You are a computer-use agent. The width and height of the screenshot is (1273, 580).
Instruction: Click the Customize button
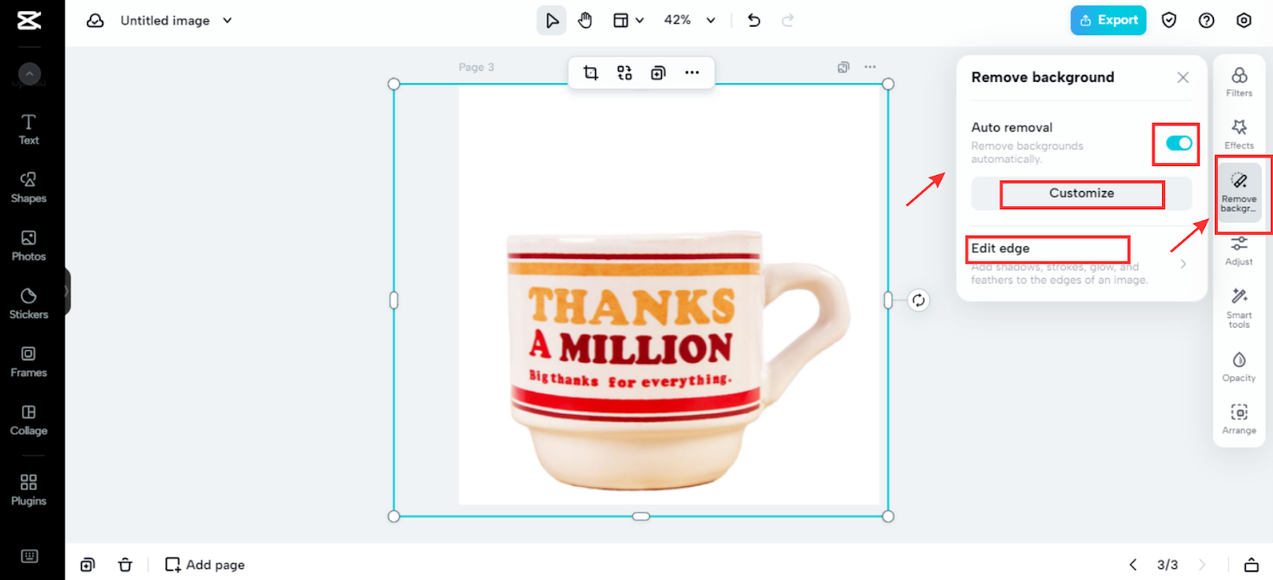pos(1081,193)
